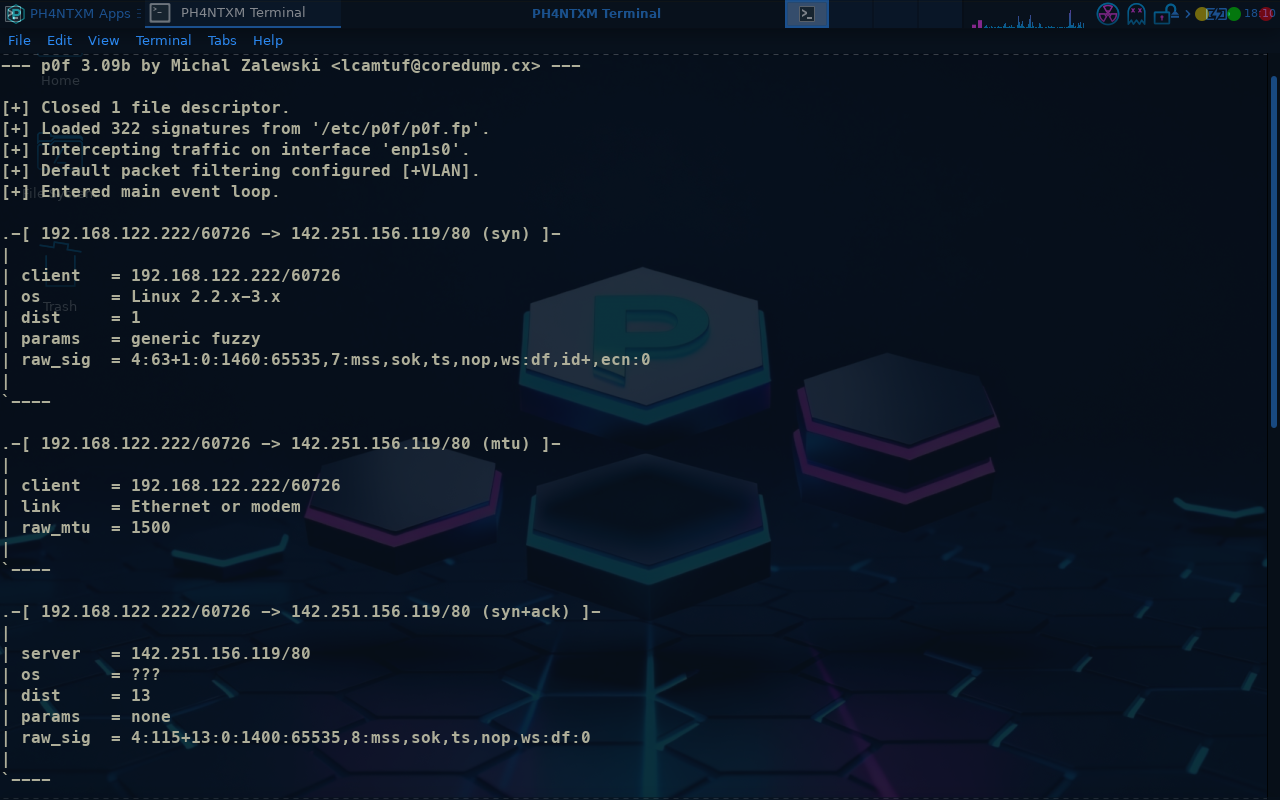
Task: Open the Edit menu
Action: pyautogui.click(x=59, y=41)
